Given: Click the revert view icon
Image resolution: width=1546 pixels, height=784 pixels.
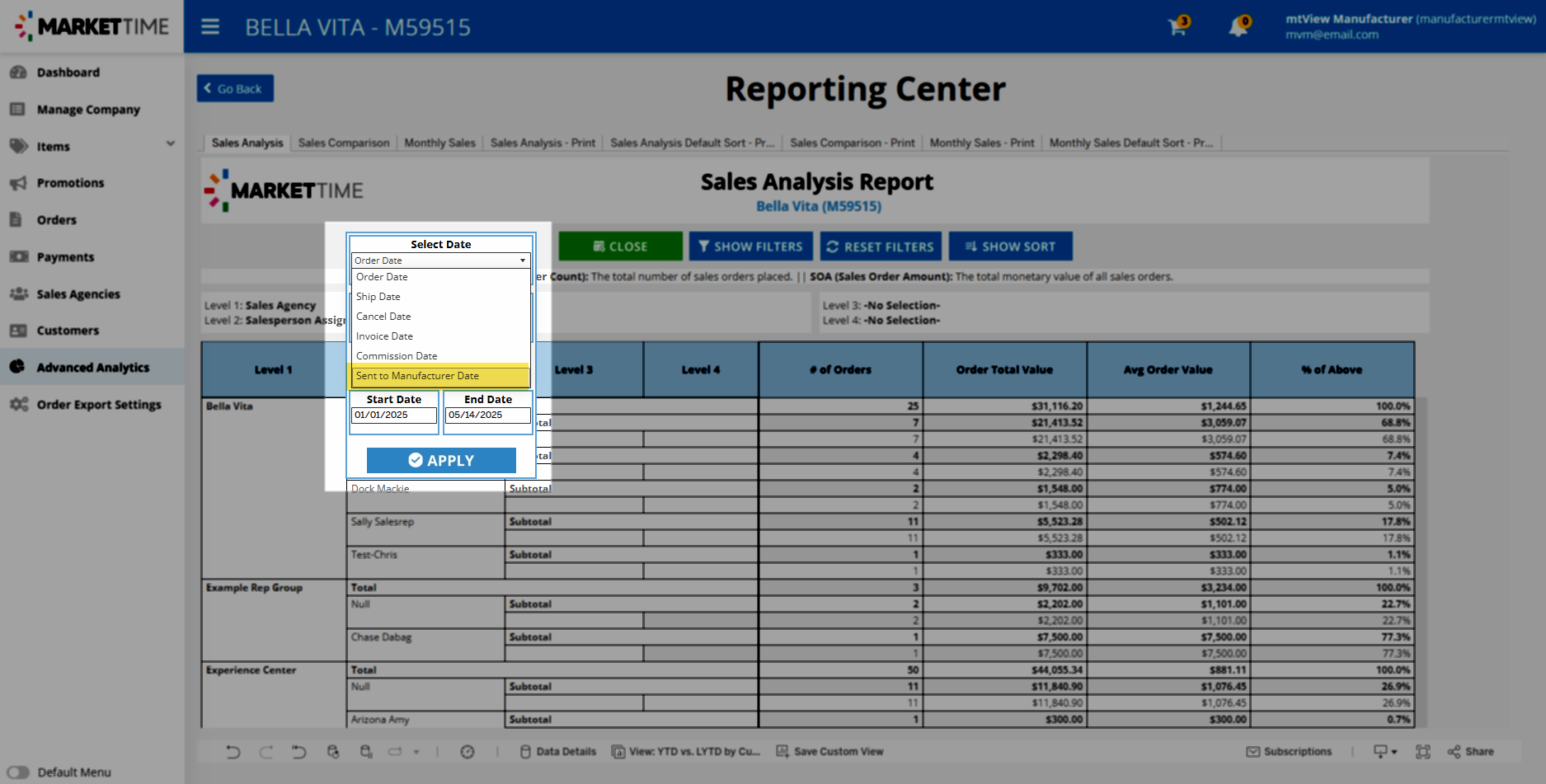Looking at the screenshot, I should 298,752.
